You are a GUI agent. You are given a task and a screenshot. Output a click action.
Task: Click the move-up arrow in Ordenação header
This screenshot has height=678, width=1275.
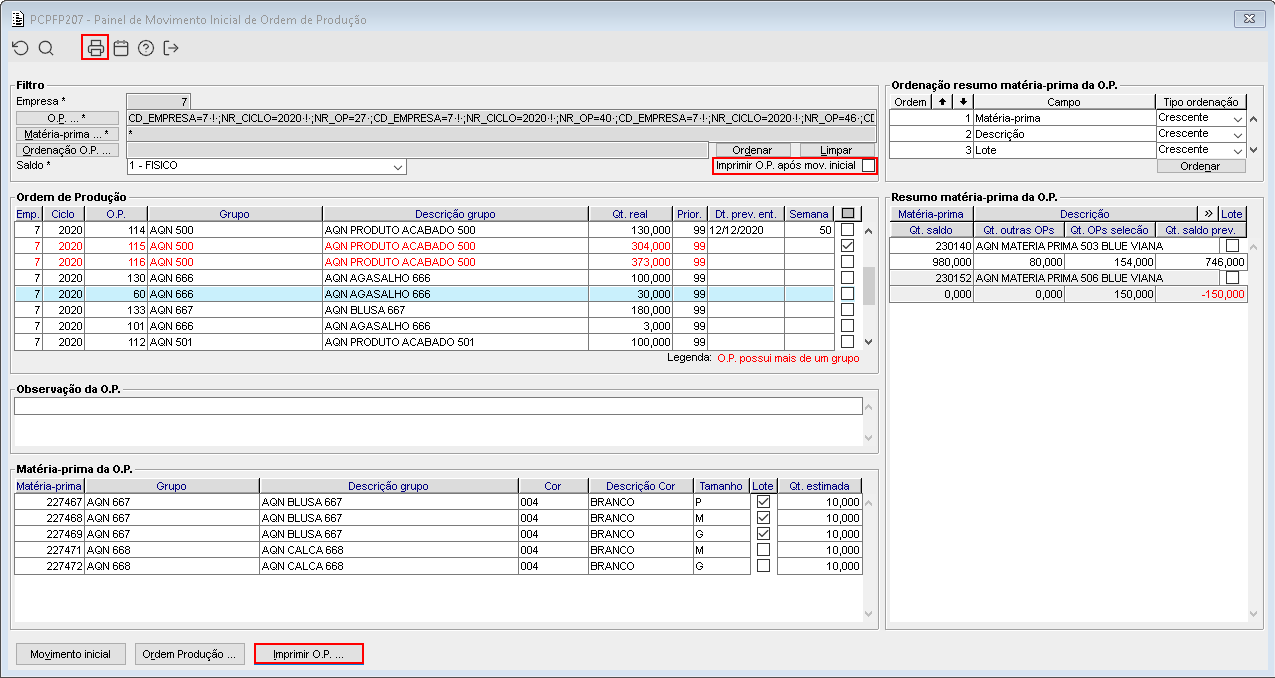[941, 102]
